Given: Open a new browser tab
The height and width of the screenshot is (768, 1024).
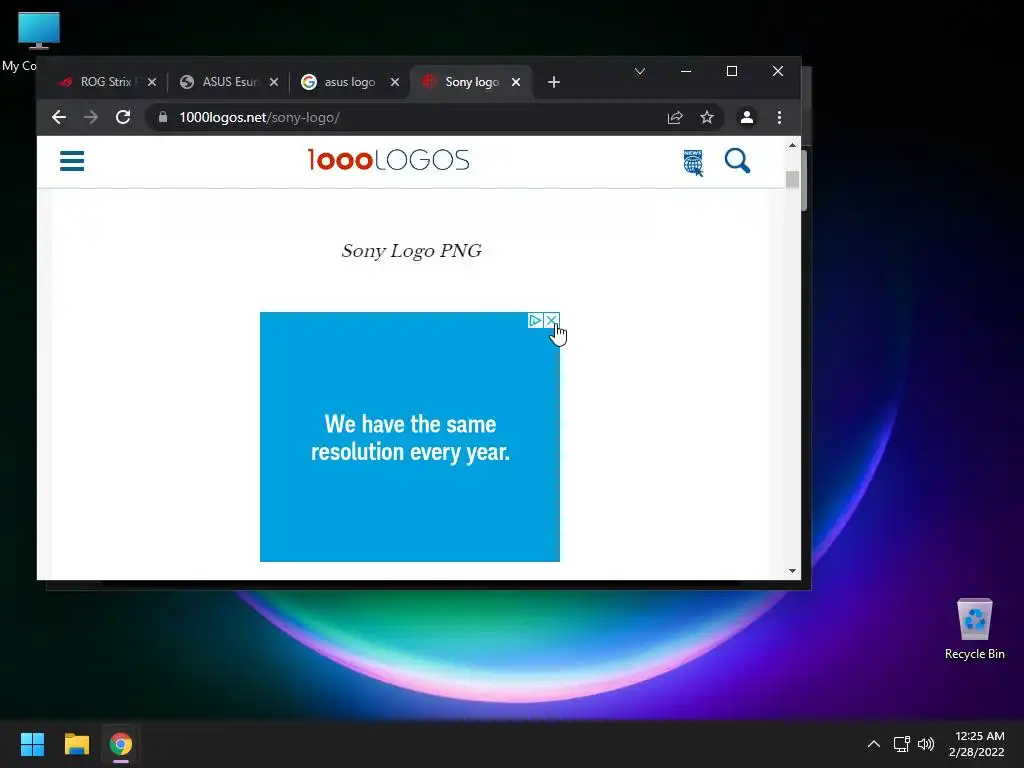Looking at the screenshot, I should coord(554,82).
